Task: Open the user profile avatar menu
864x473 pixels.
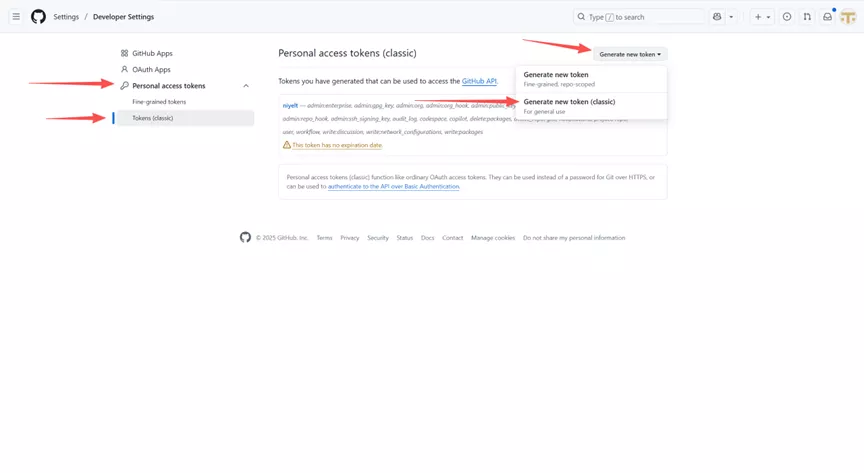Action: pos(848,17)
